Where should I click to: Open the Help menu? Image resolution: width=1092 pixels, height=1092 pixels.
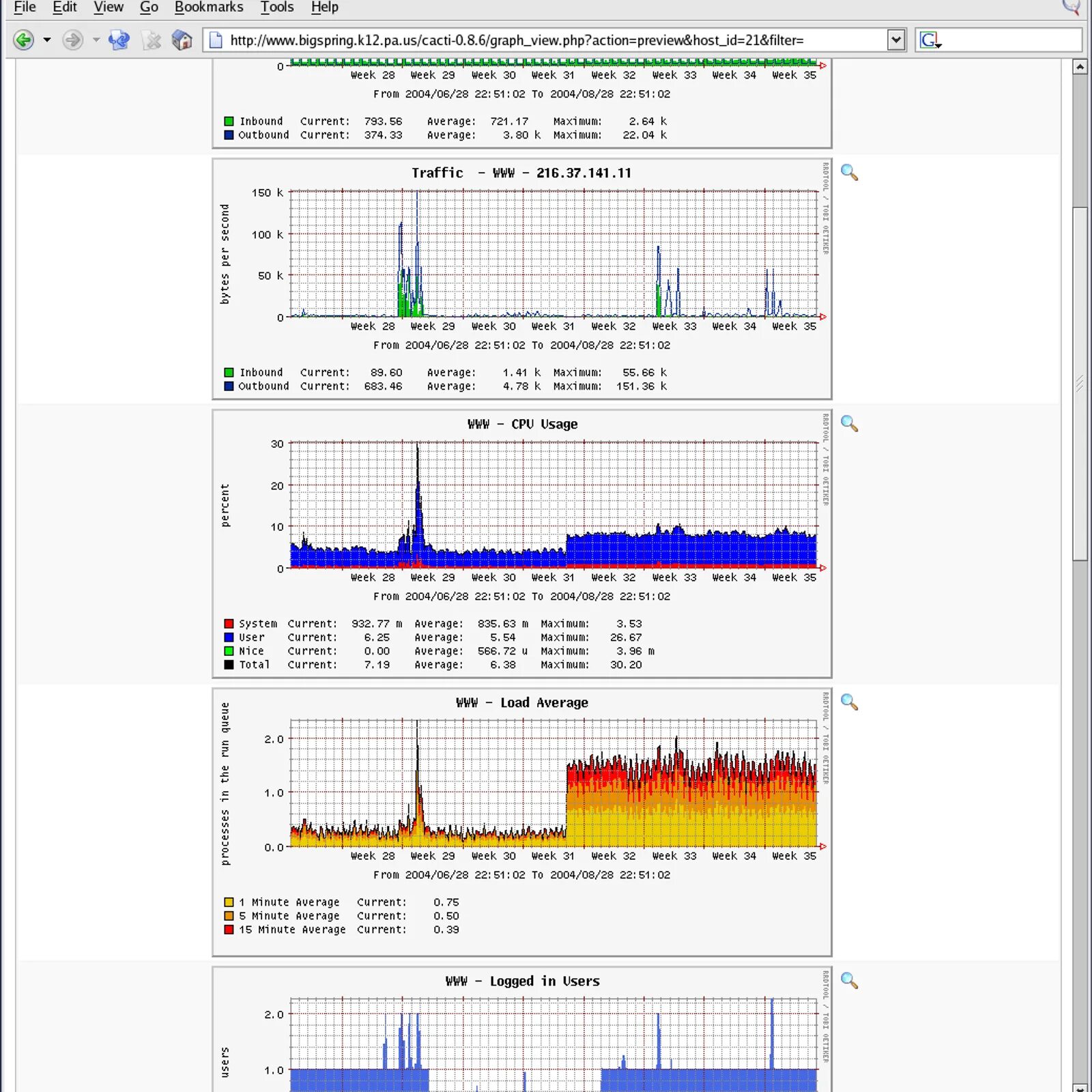point(324,8)
